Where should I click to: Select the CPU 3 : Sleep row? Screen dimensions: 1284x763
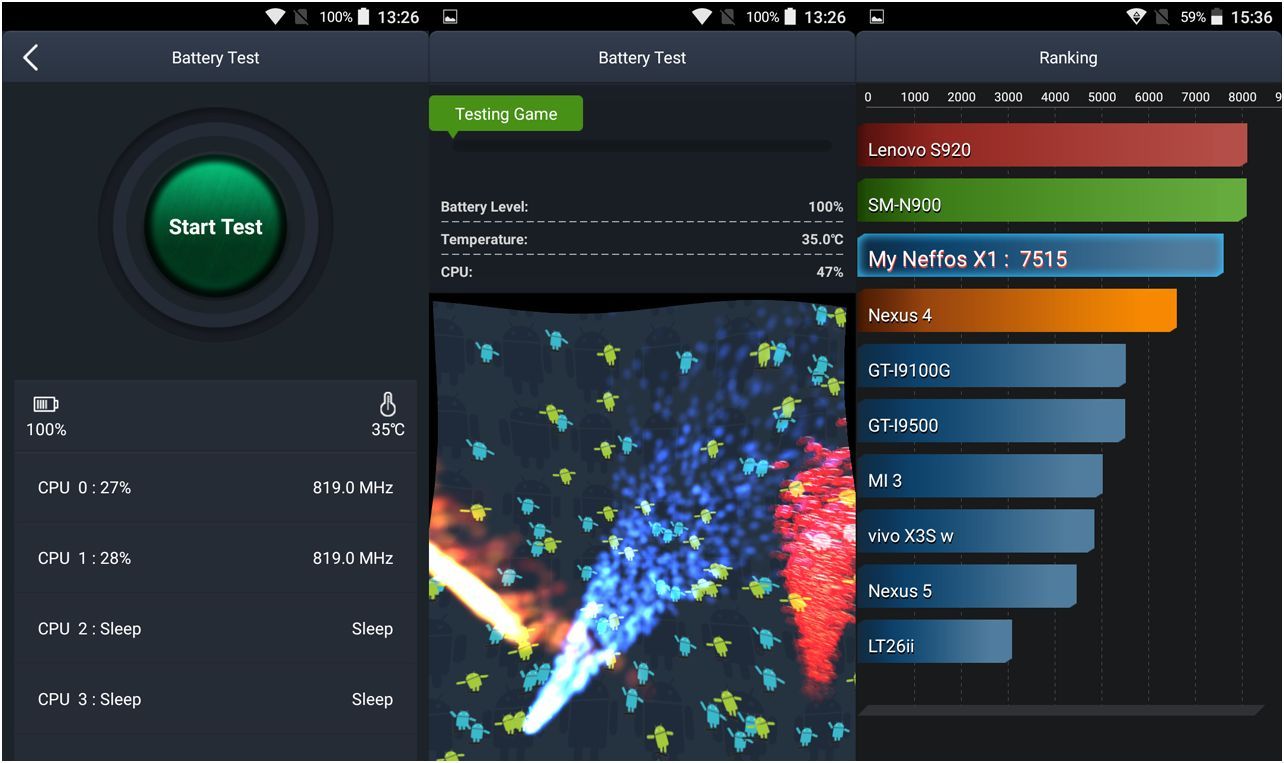(215, 699)
